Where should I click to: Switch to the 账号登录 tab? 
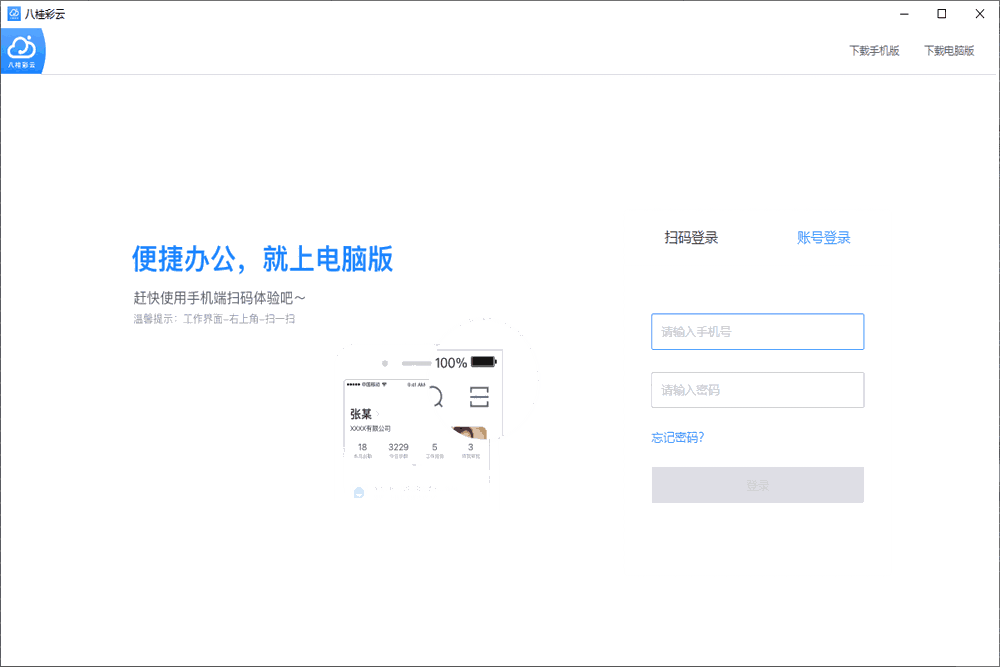click(821, 237)
